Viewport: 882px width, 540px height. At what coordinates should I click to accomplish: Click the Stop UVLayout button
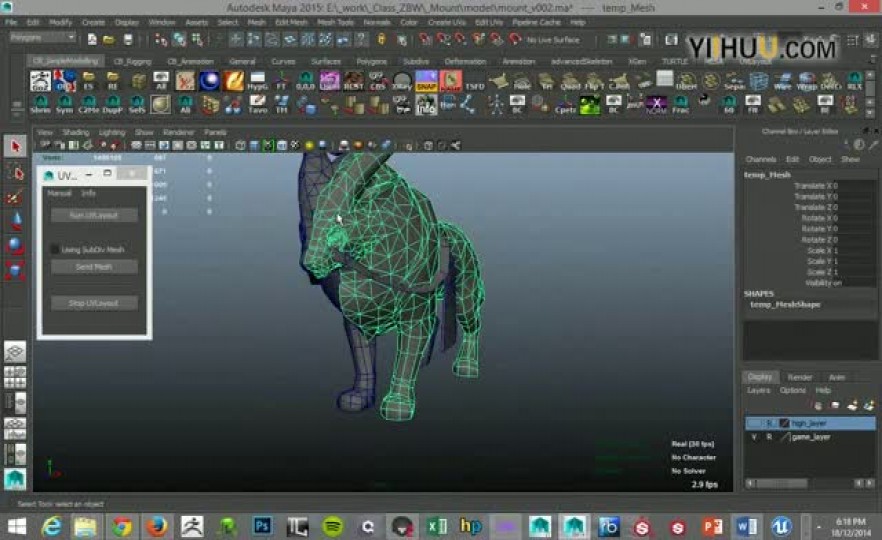coord(94,303)
